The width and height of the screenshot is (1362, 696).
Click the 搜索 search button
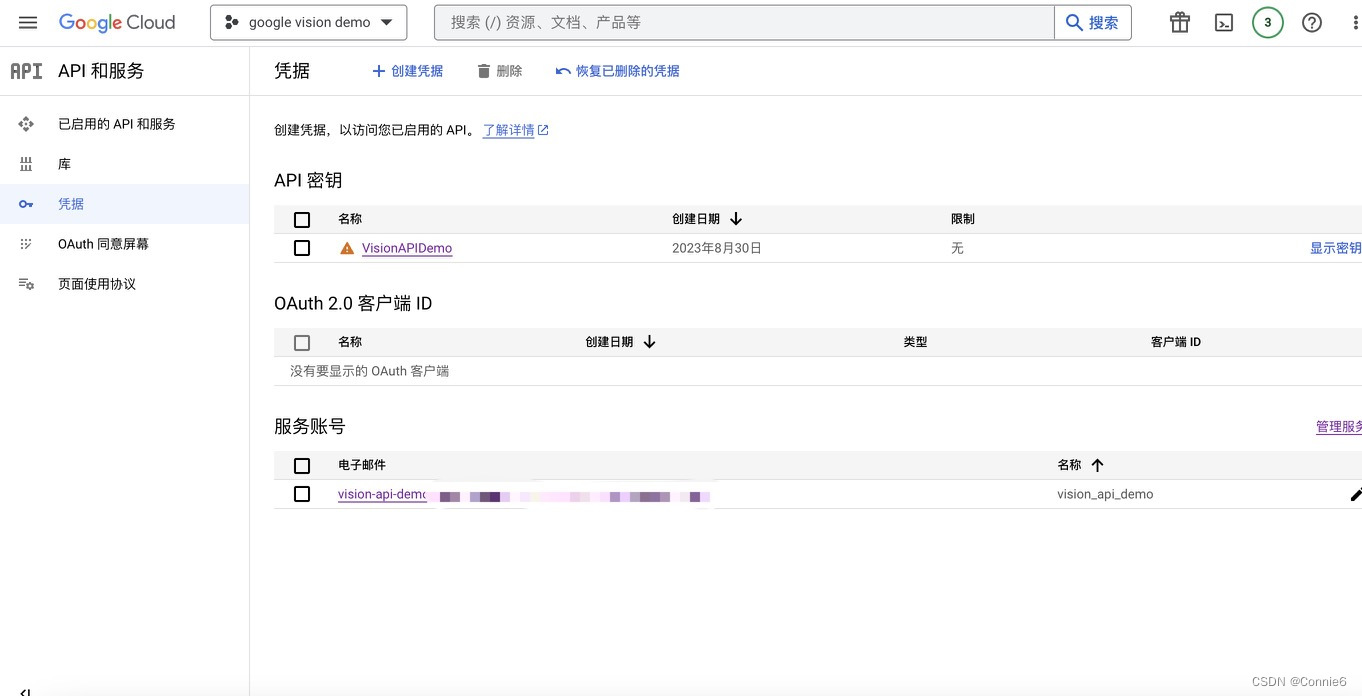pyautogui.click(x=1093, y=22)
